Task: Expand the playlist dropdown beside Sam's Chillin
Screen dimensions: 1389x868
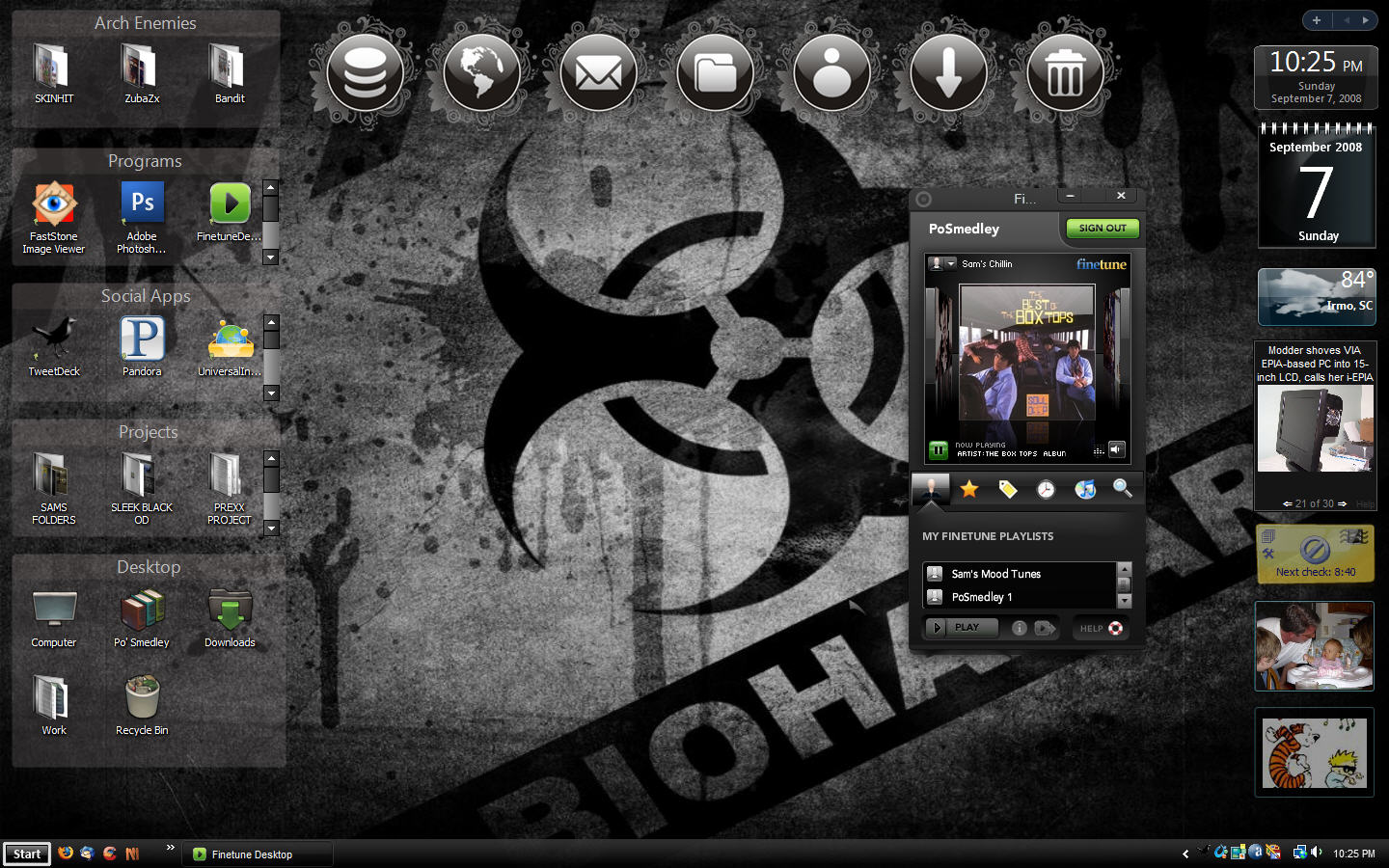Action: click(951, 263)
